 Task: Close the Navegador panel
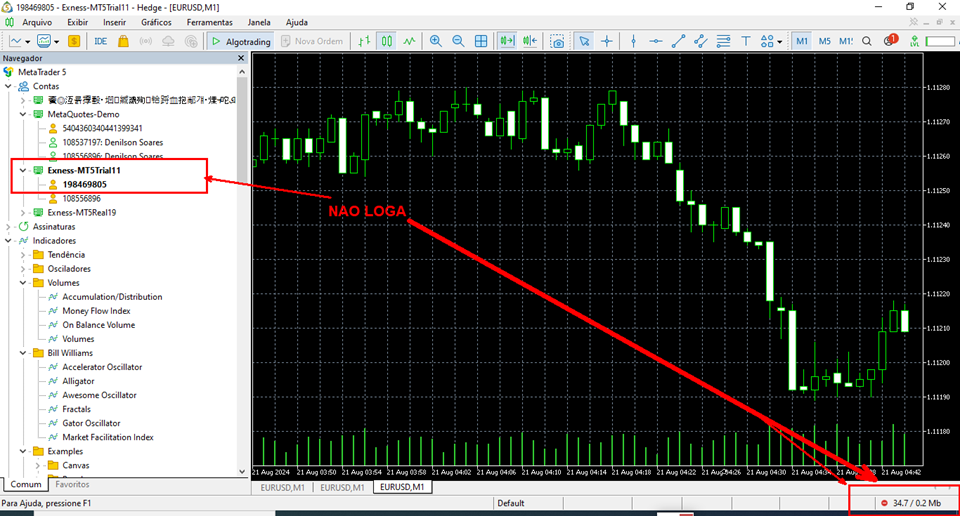pos(241,58)
